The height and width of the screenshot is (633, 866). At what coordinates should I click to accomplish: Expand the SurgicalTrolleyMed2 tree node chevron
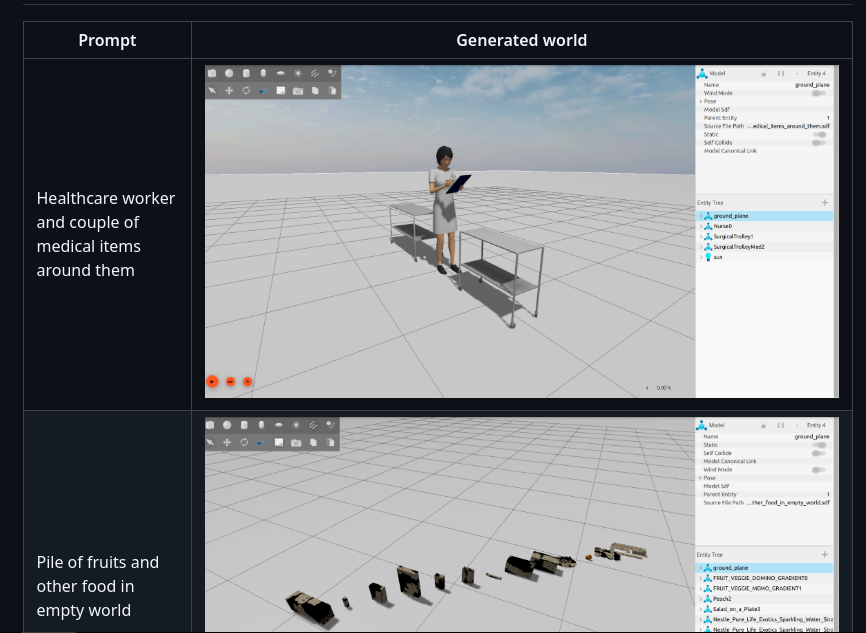701,247
